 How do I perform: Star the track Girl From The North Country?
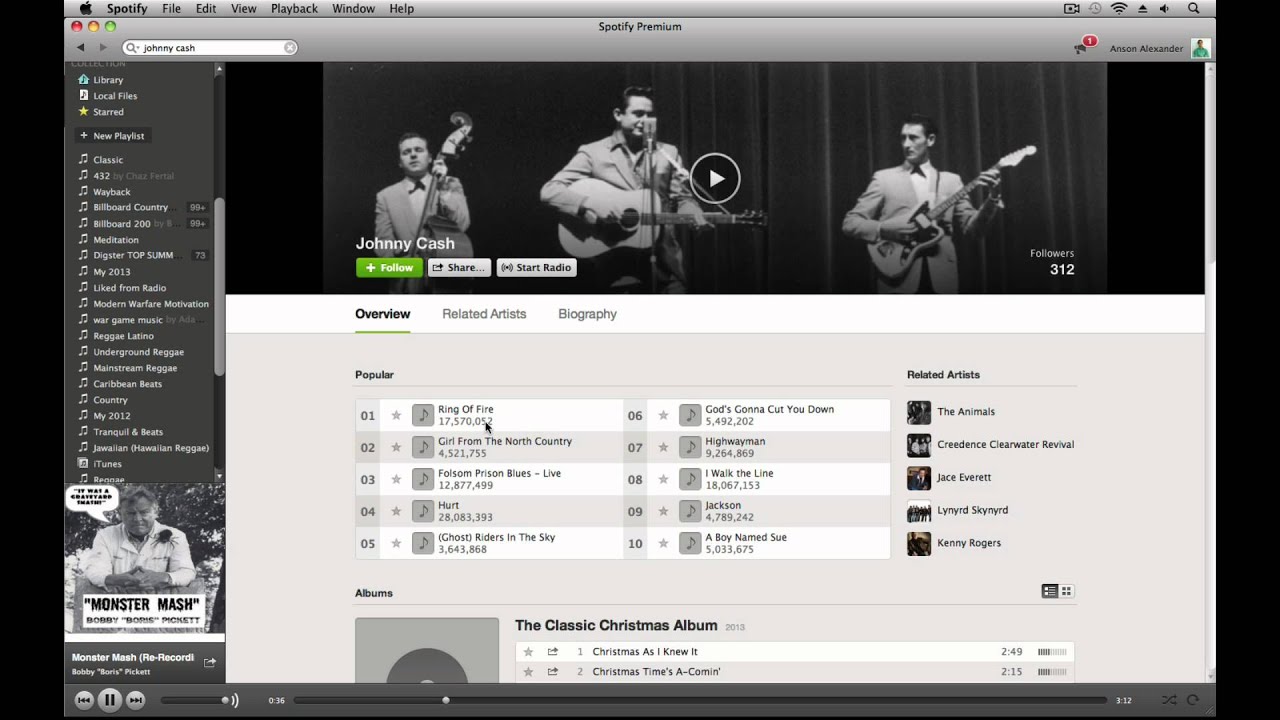point(396,447)
